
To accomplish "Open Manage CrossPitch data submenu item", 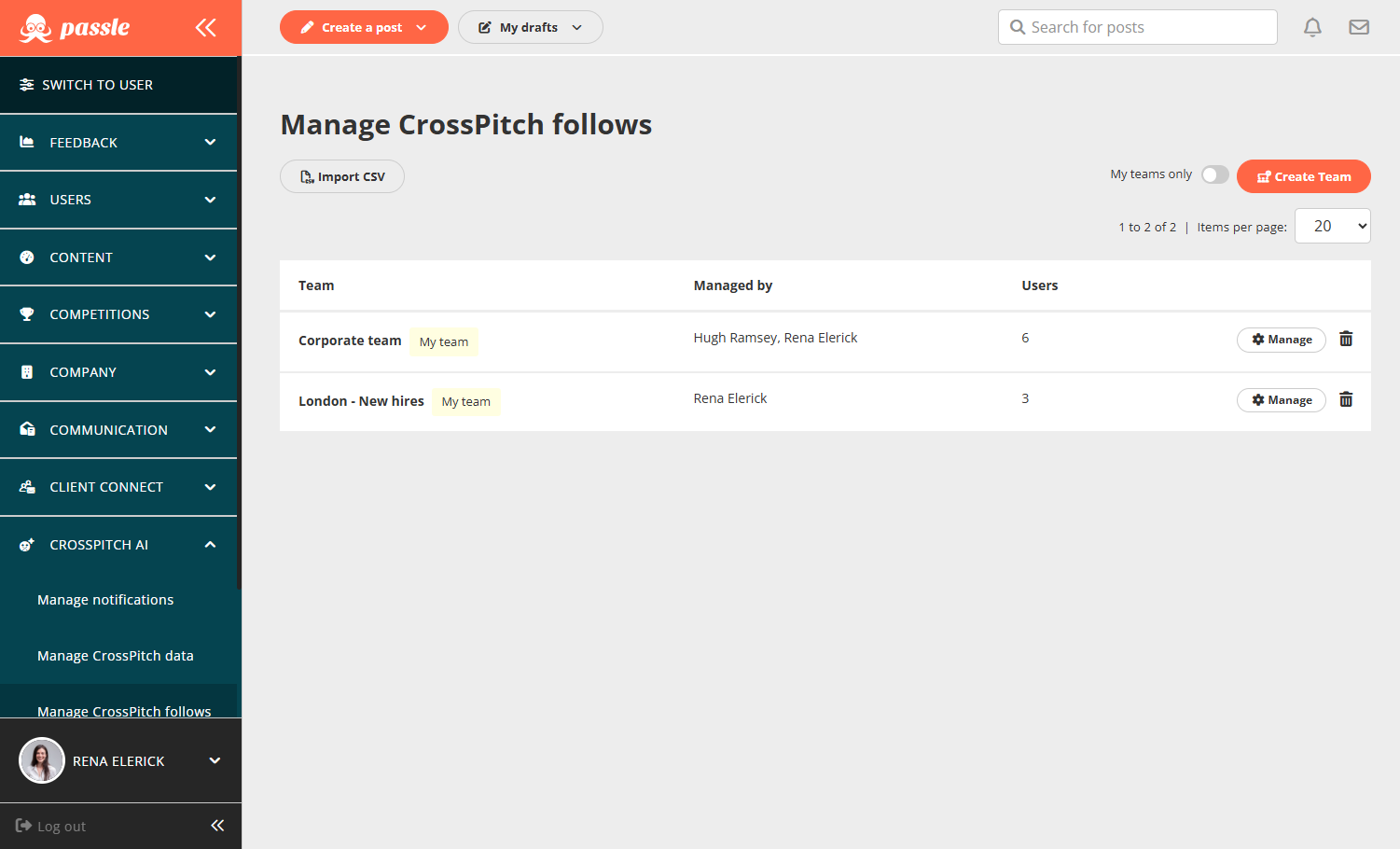I will (x=116, y=656).
